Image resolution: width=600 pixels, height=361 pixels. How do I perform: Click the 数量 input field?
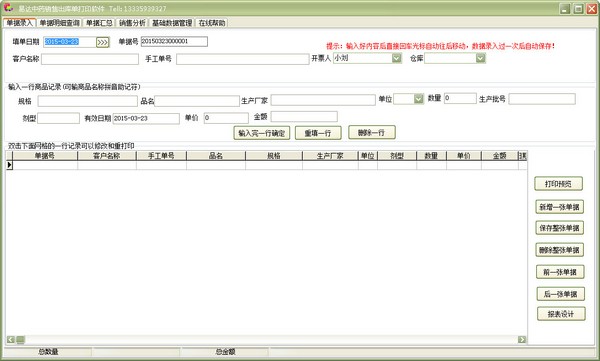pos(460,98)
